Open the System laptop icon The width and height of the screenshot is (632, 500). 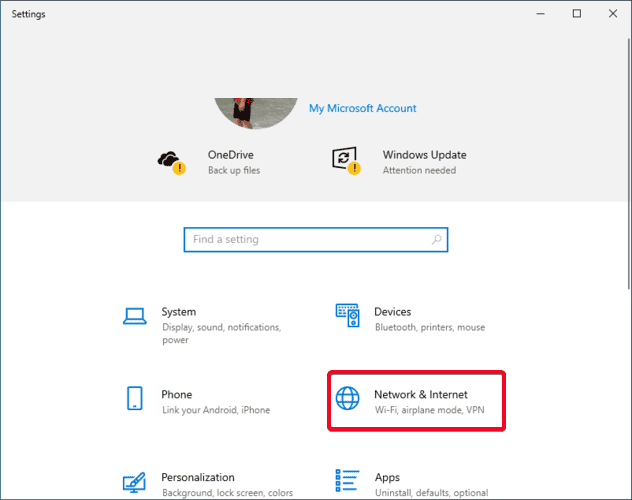tap(135, 316)
